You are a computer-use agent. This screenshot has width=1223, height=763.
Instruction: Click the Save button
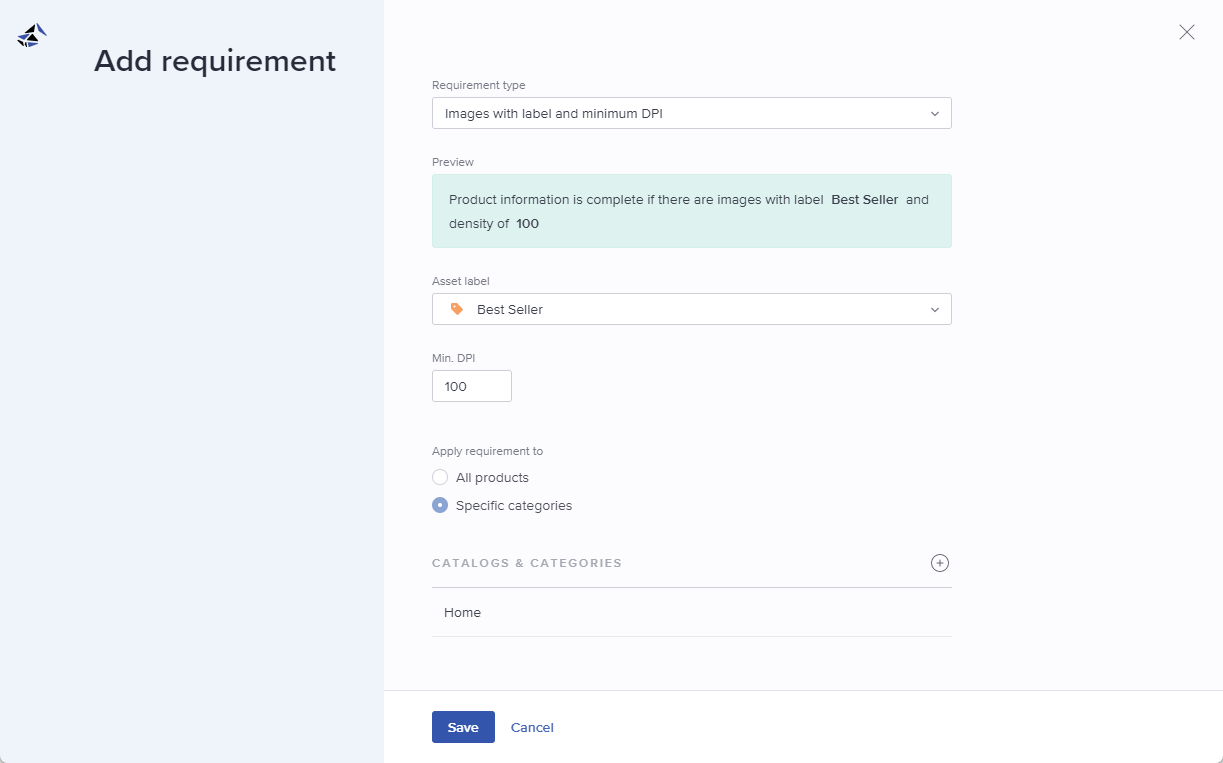coord(463,727)
